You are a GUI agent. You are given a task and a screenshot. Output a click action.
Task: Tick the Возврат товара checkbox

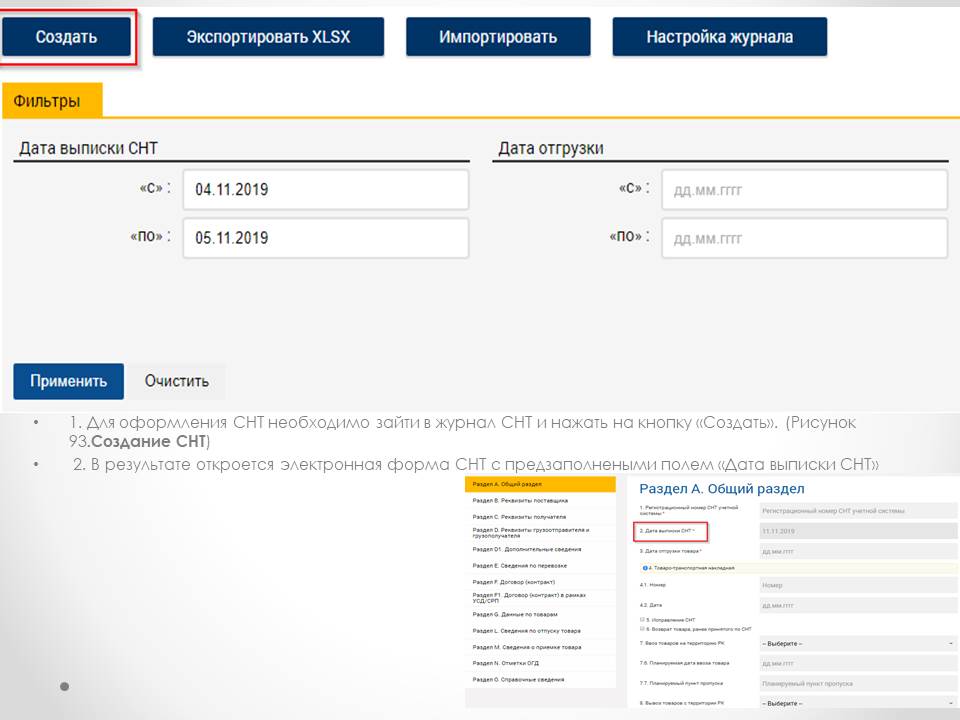pyautogui.click(x=641, y=628)
